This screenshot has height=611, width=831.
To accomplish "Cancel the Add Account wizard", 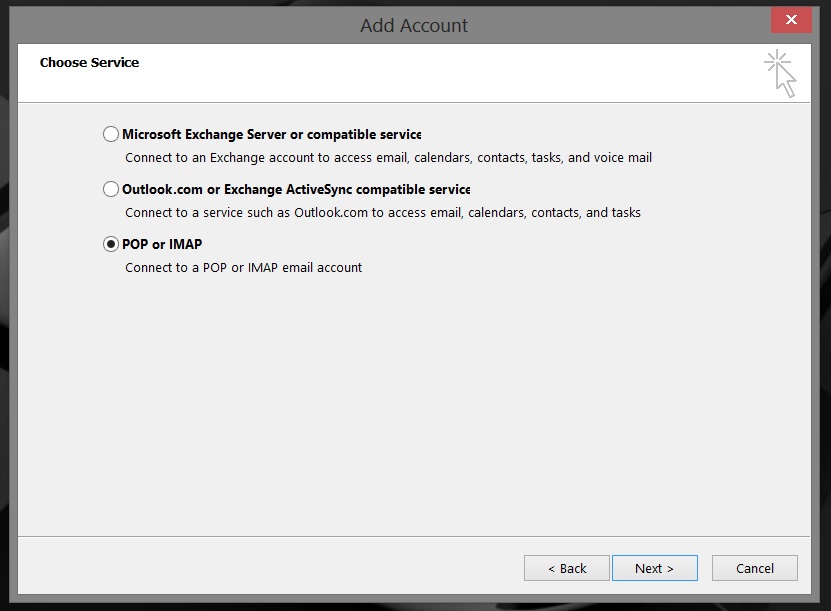I will tap(754, 568).
